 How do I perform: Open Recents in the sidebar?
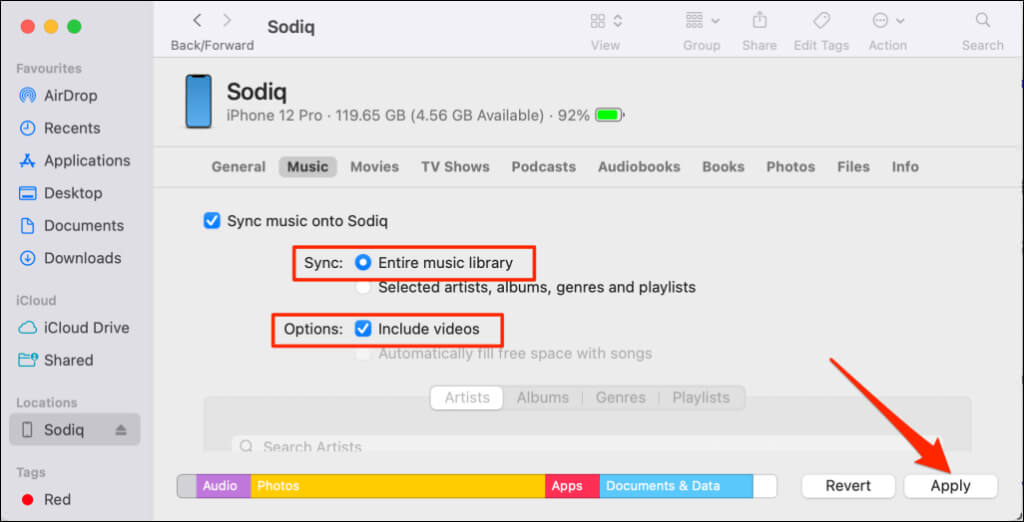click(59, 128)
